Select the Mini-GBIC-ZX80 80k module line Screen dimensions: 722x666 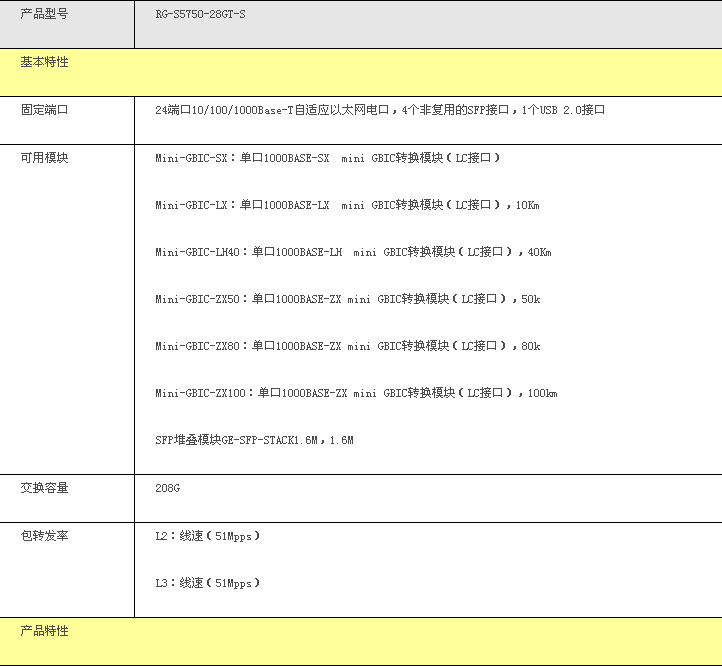tap(348, 345)
